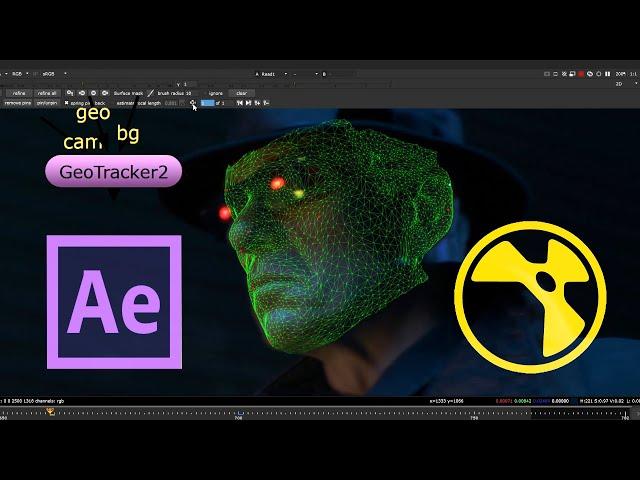Click the ignore mask option

point(216,93)
